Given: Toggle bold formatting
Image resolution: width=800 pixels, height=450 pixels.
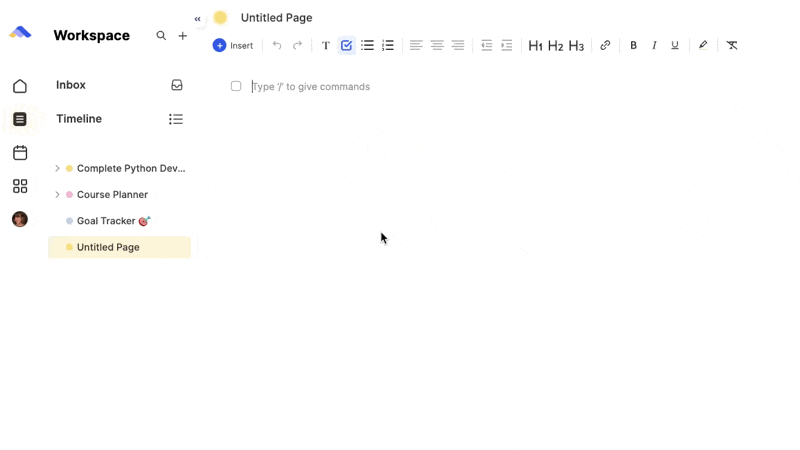Looking at the screenshot, I should 633,45.
